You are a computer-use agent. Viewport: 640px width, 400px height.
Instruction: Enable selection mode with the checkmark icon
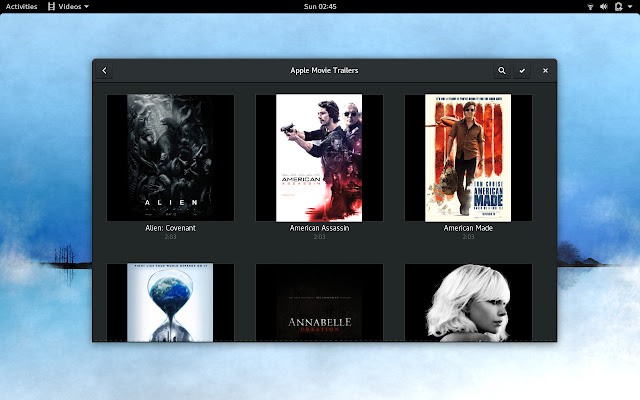pyautogui.click(x=522, y=71)
